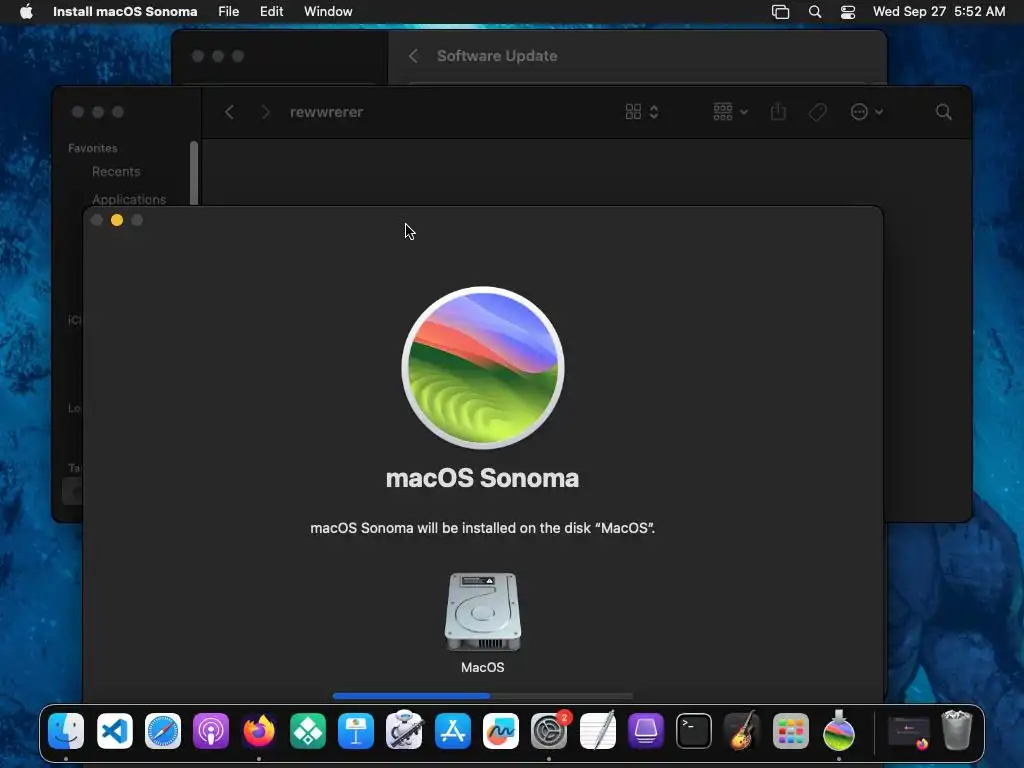
Task: Click the Stage Manager icon in menu bar
Action: point(780,11)
